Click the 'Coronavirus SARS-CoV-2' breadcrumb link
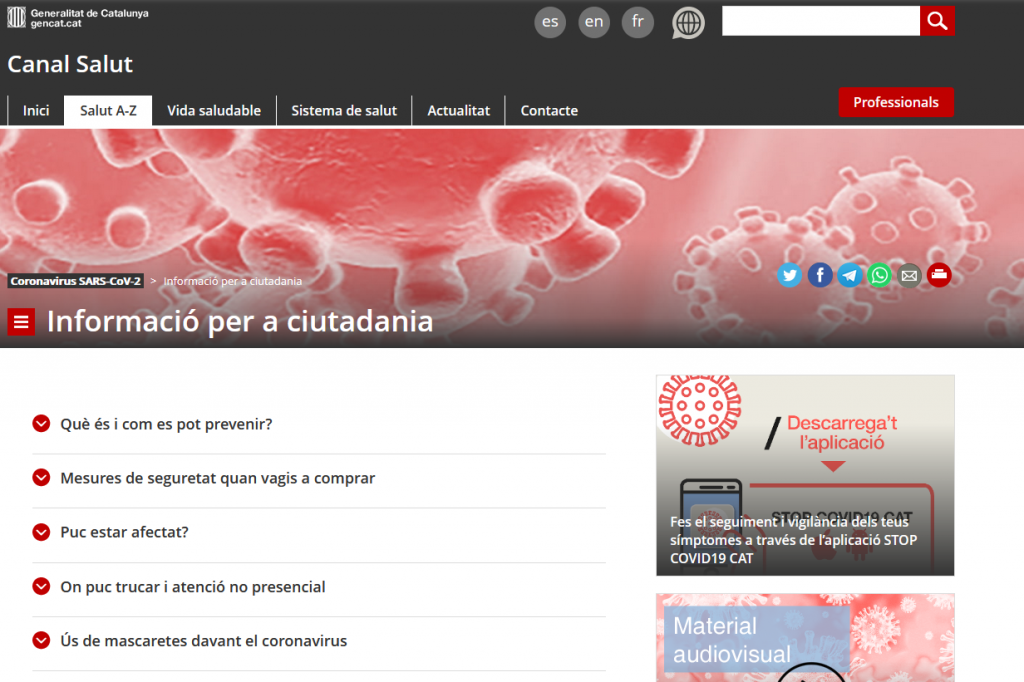1024x682 pixels. click(x=76, y=281)
